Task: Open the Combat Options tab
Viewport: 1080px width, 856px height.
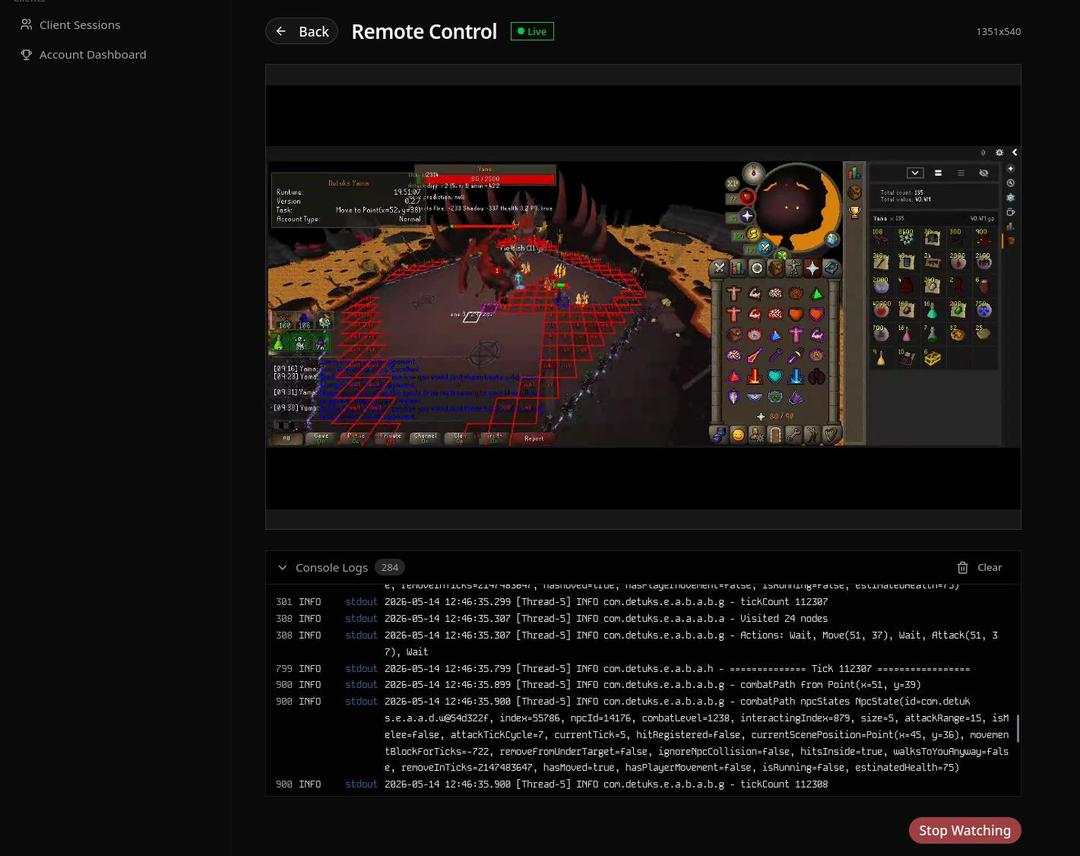Action: coord(719,268)
